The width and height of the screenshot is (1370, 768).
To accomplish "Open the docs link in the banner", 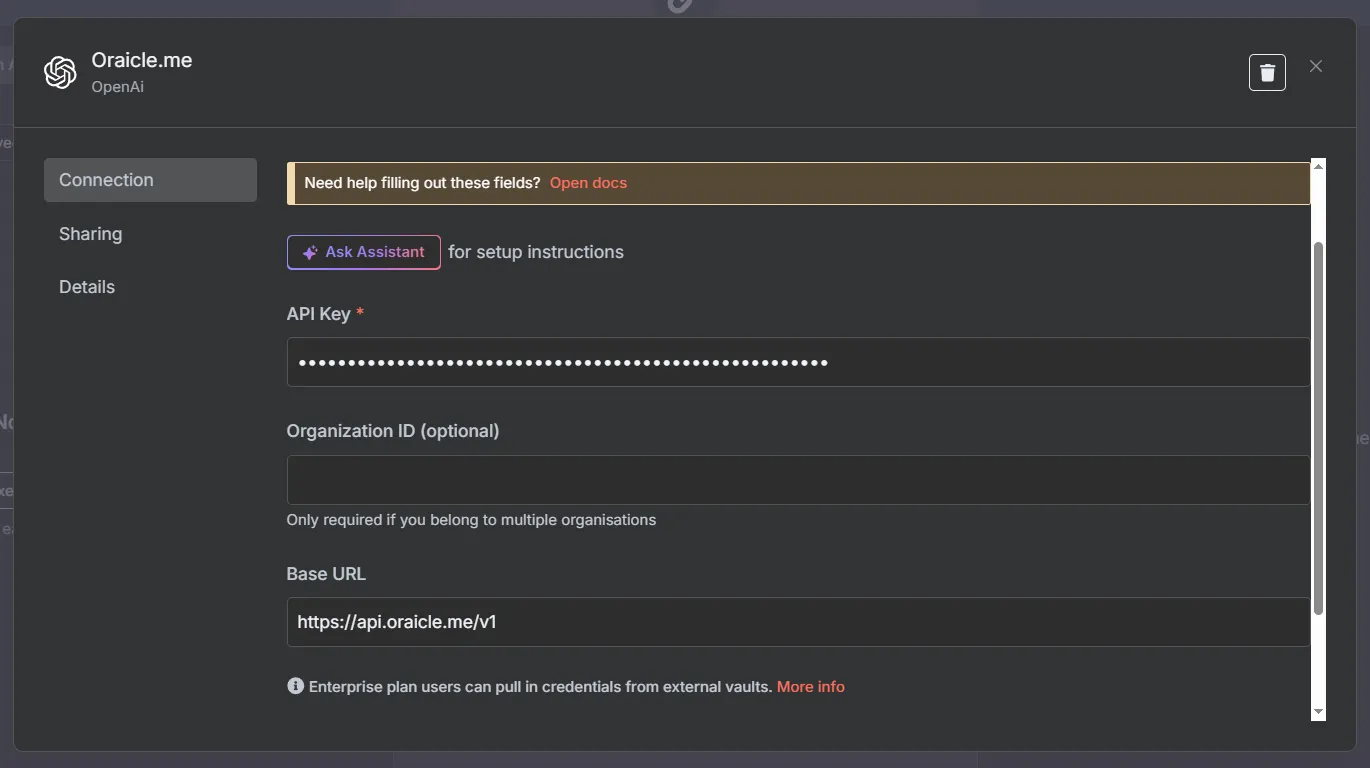I will coord(588,183).
